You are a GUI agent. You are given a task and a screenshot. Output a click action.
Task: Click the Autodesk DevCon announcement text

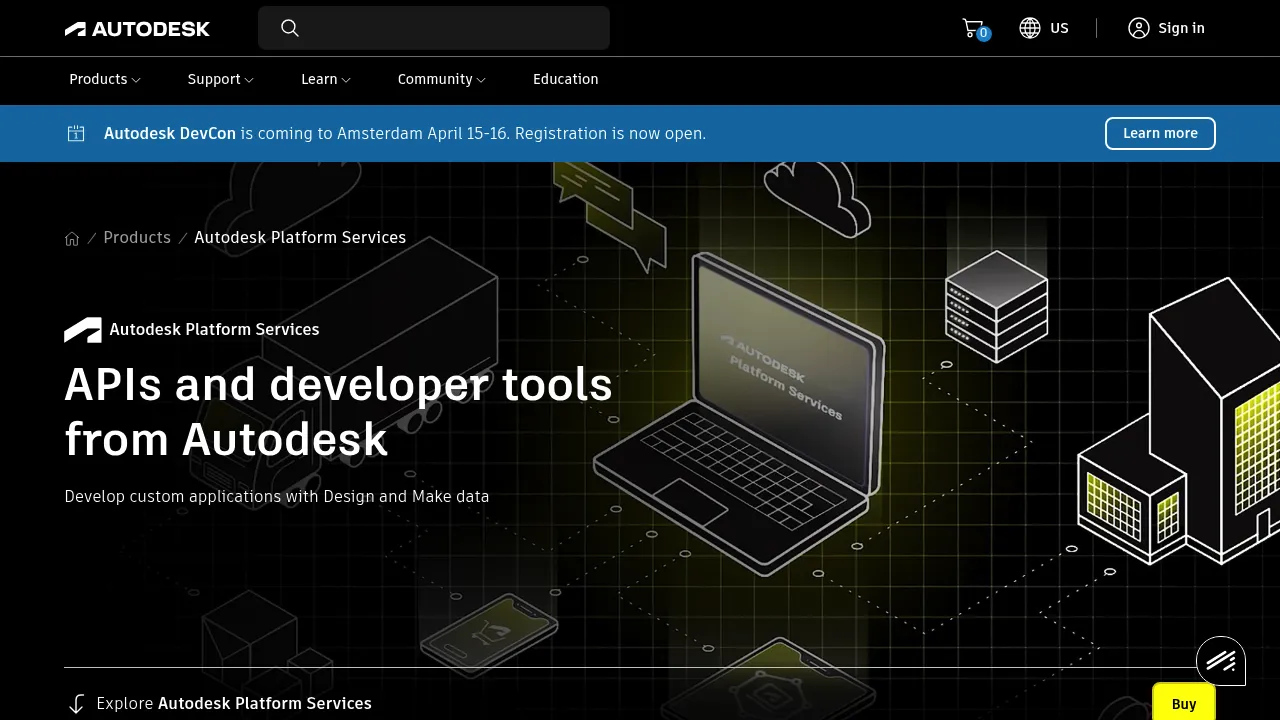[405, 133]
